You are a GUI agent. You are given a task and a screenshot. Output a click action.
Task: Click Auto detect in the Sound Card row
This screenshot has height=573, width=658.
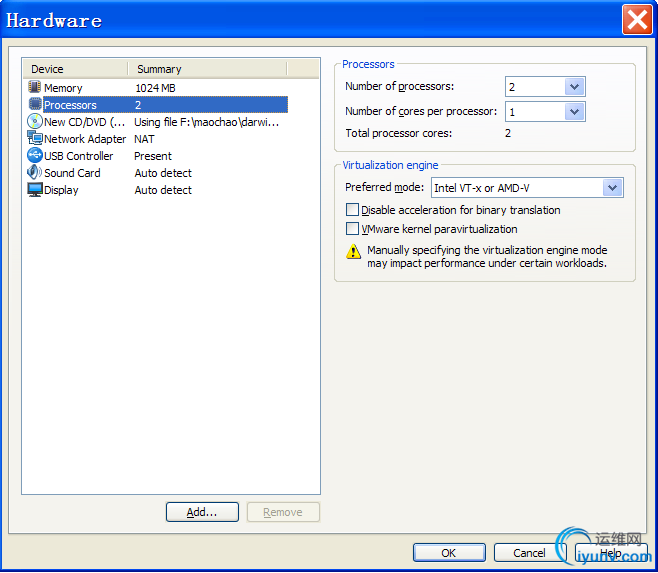point(163,173)
